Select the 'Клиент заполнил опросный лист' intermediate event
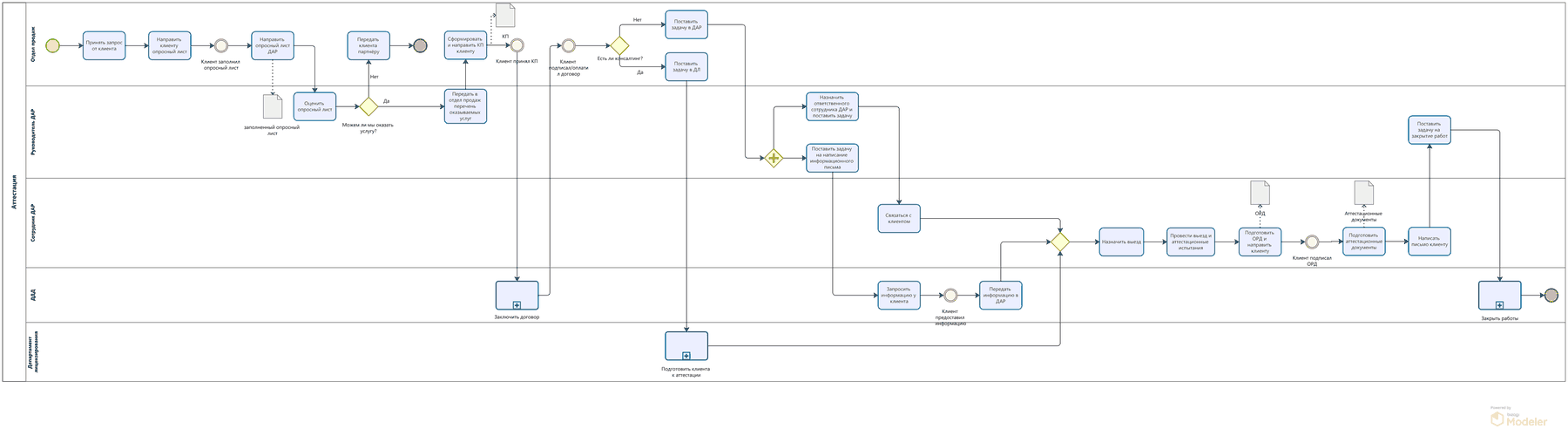 coord(221,45)
